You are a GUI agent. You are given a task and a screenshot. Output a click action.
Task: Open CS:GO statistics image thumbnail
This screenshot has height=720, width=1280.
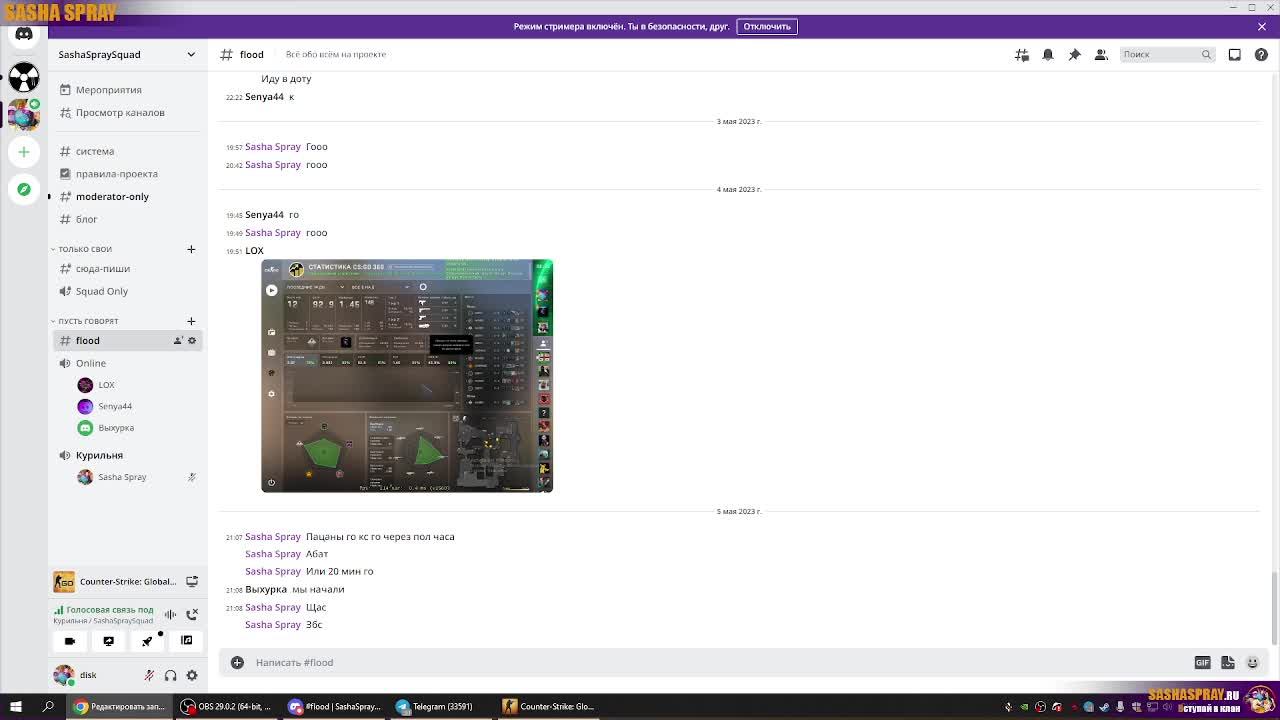407,376
